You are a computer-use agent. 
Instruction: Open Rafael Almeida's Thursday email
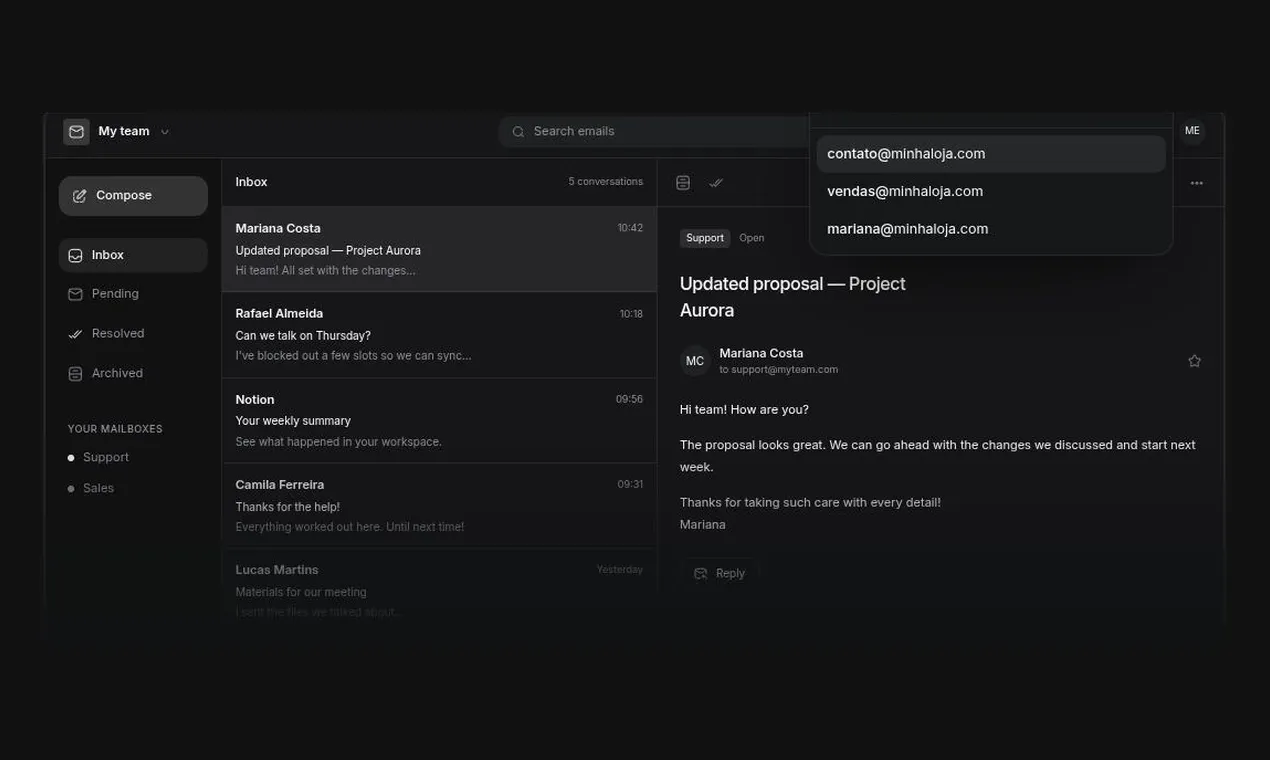pyautogui.click(x=439, y=335)
